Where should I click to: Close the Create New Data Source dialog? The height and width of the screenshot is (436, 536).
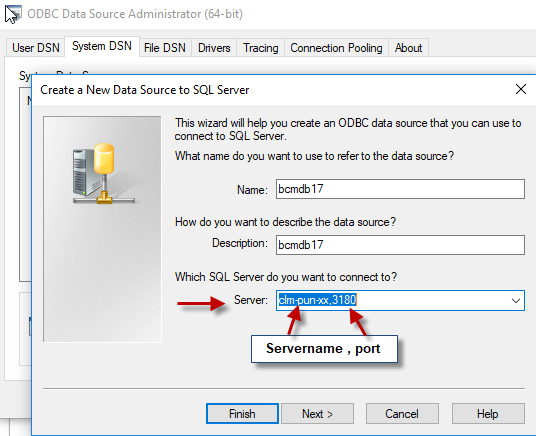click(520, 89)
